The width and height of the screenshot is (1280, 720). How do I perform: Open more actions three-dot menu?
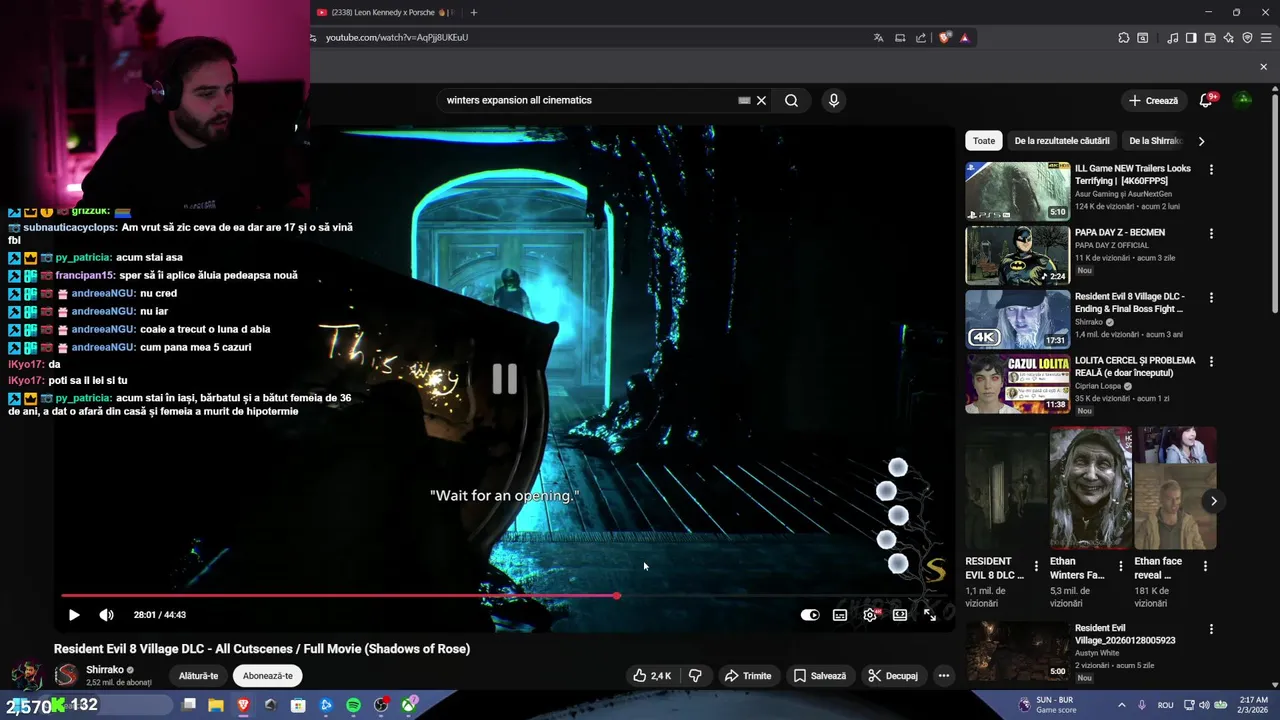(943, 676)
